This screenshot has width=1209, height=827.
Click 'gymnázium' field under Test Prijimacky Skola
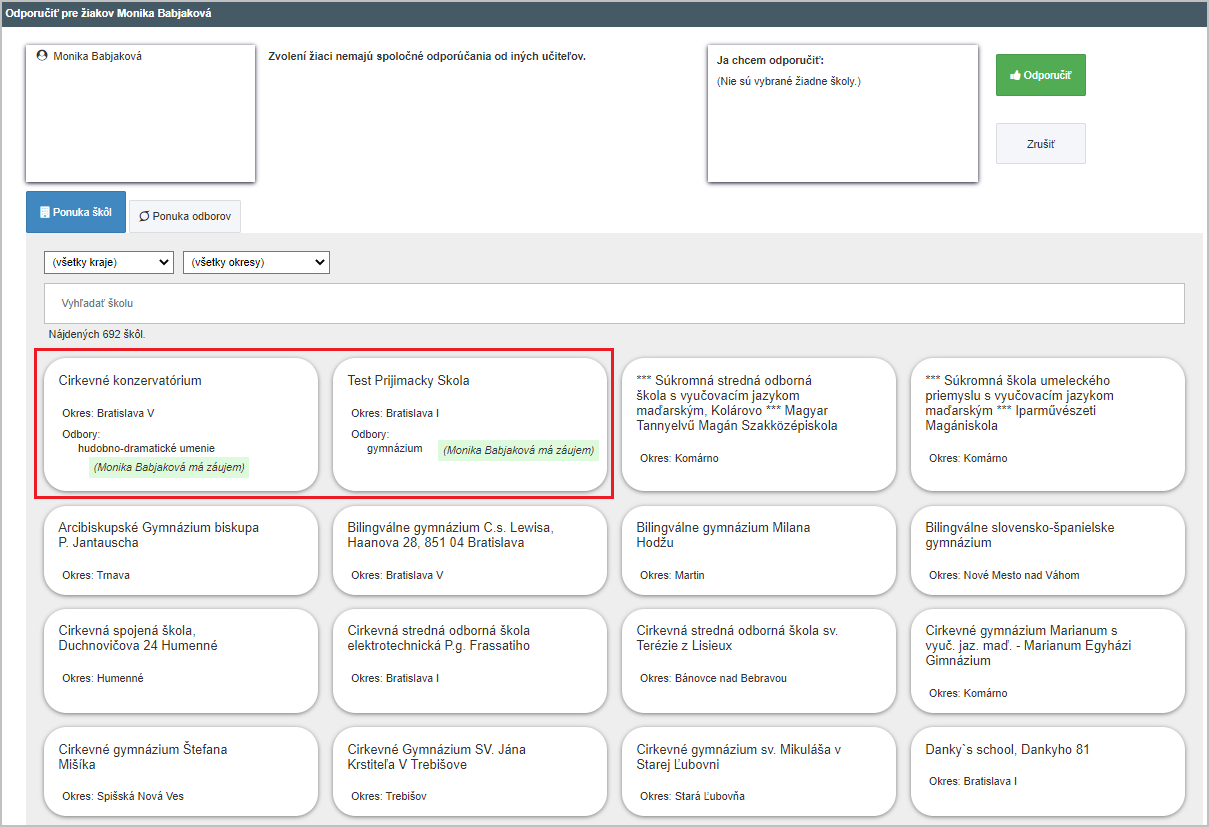(x=394, y=448)
